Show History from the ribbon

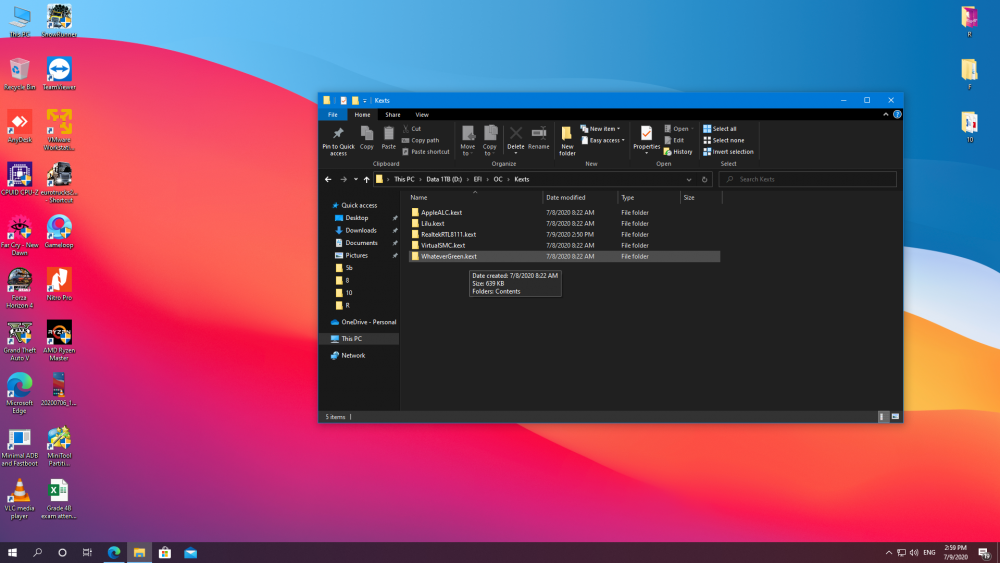click(678, 152)
